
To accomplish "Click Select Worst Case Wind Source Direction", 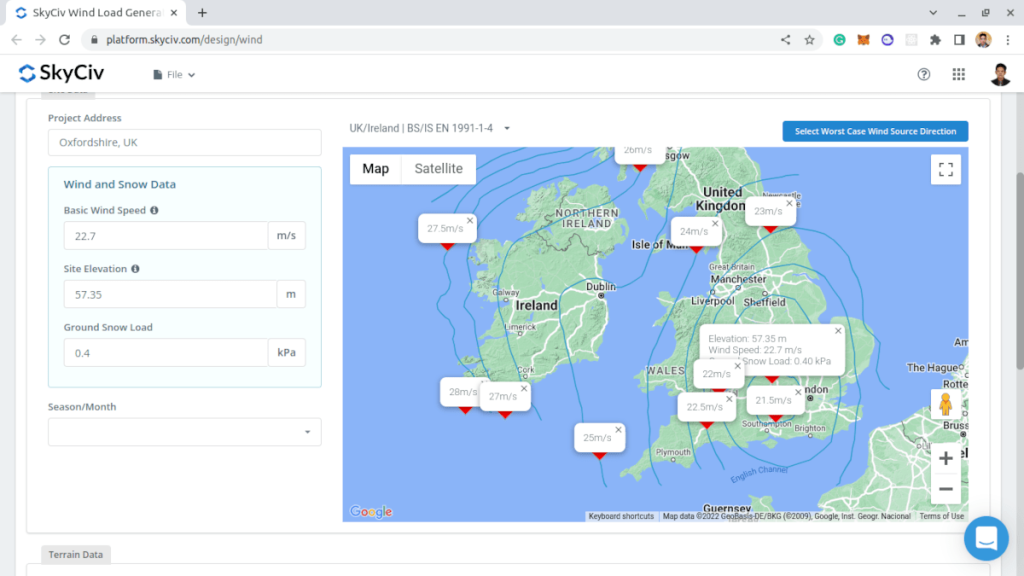I will tap(875, 131).
